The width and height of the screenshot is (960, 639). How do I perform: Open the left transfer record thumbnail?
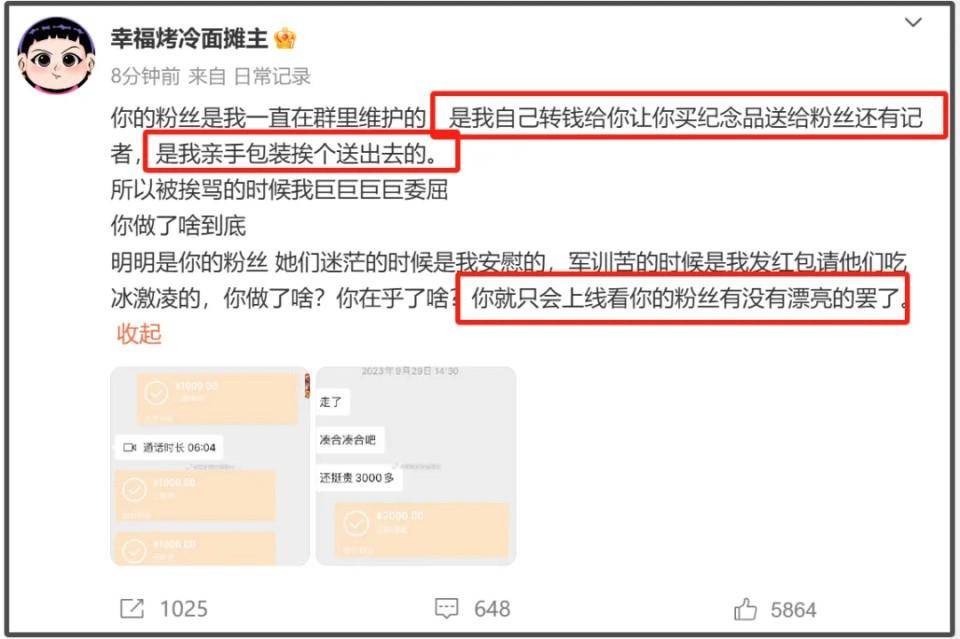[x=210, y=466]
